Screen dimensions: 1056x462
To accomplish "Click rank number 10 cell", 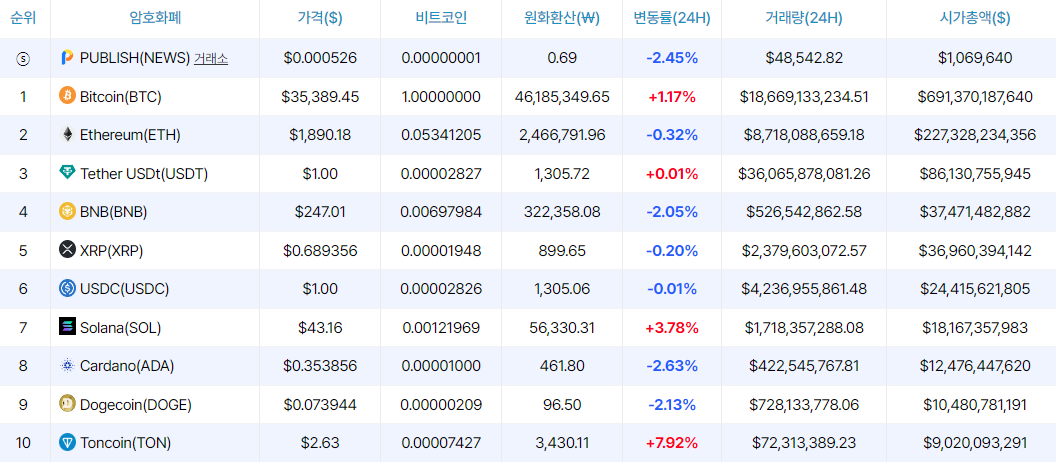I will [23, 443].
